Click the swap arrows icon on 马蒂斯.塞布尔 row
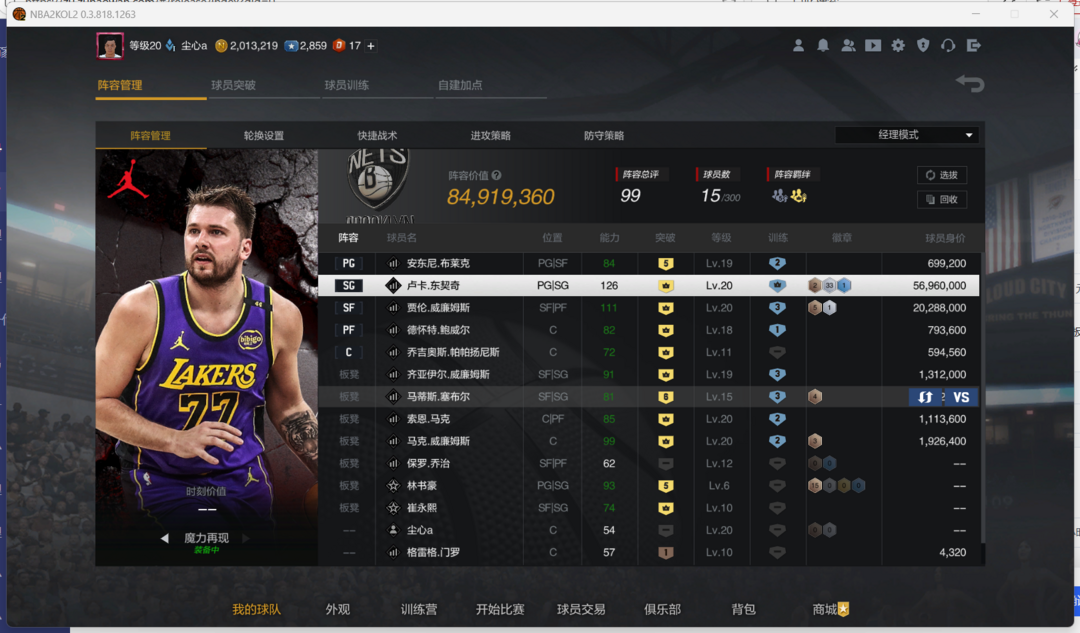 (x=925, y=397)
